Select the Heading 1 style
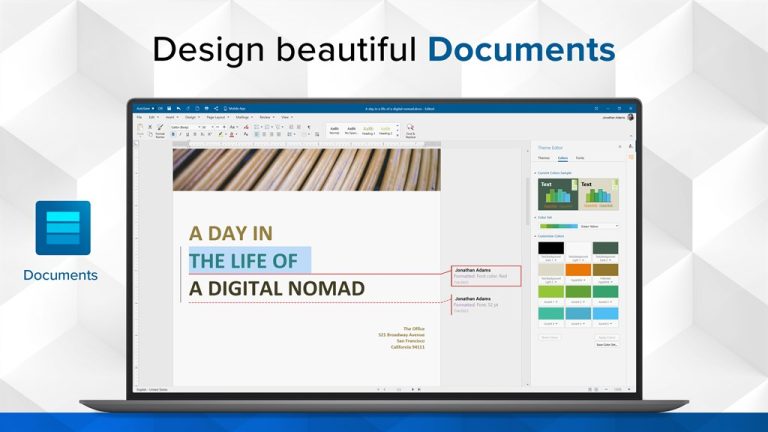This screenshot has width=768, height=432. click(x=367, y=129)
